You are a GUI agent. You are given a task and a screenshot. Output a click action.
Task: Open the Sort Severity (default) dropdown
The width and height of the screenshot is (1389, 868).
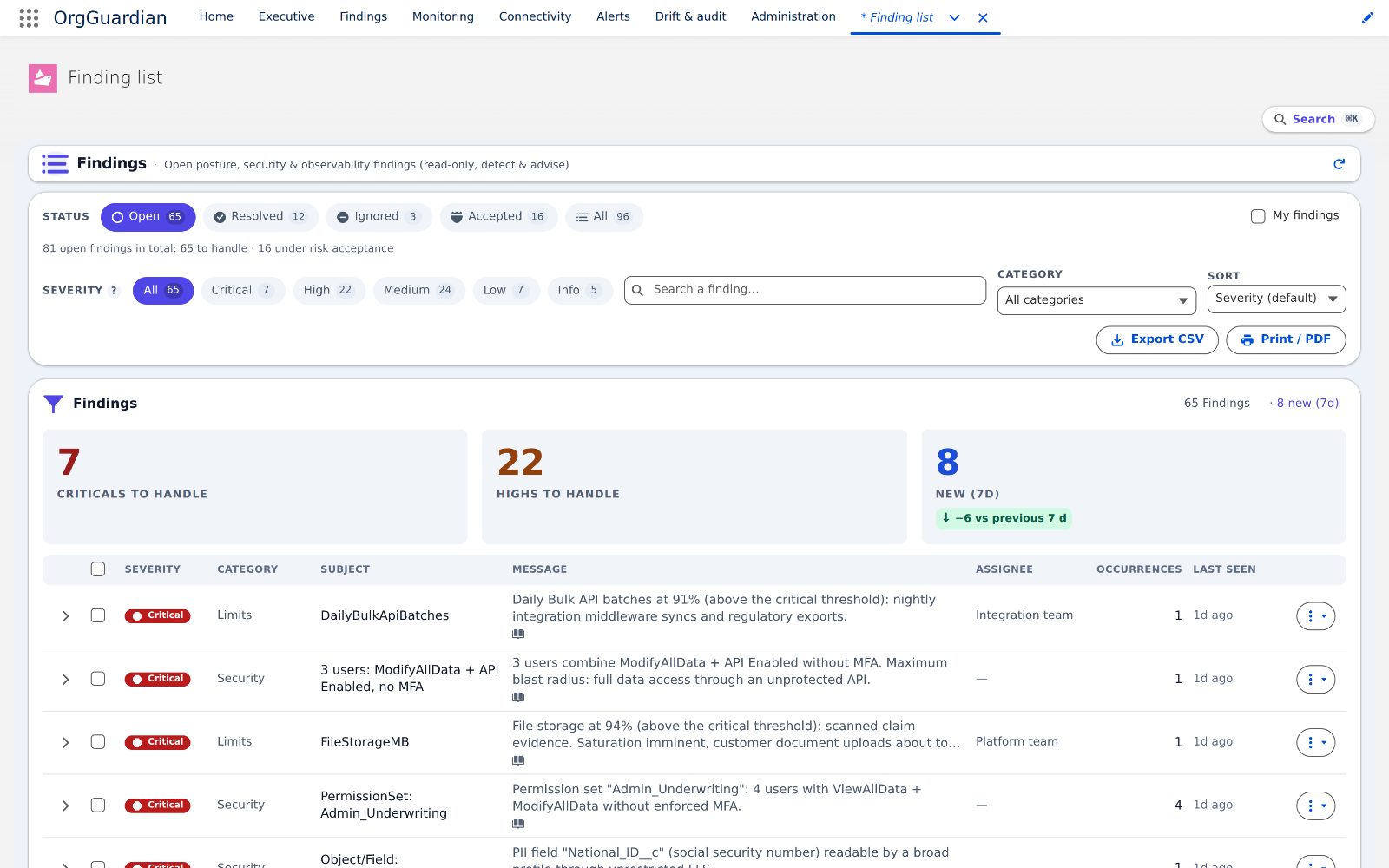coord(1276,299)
